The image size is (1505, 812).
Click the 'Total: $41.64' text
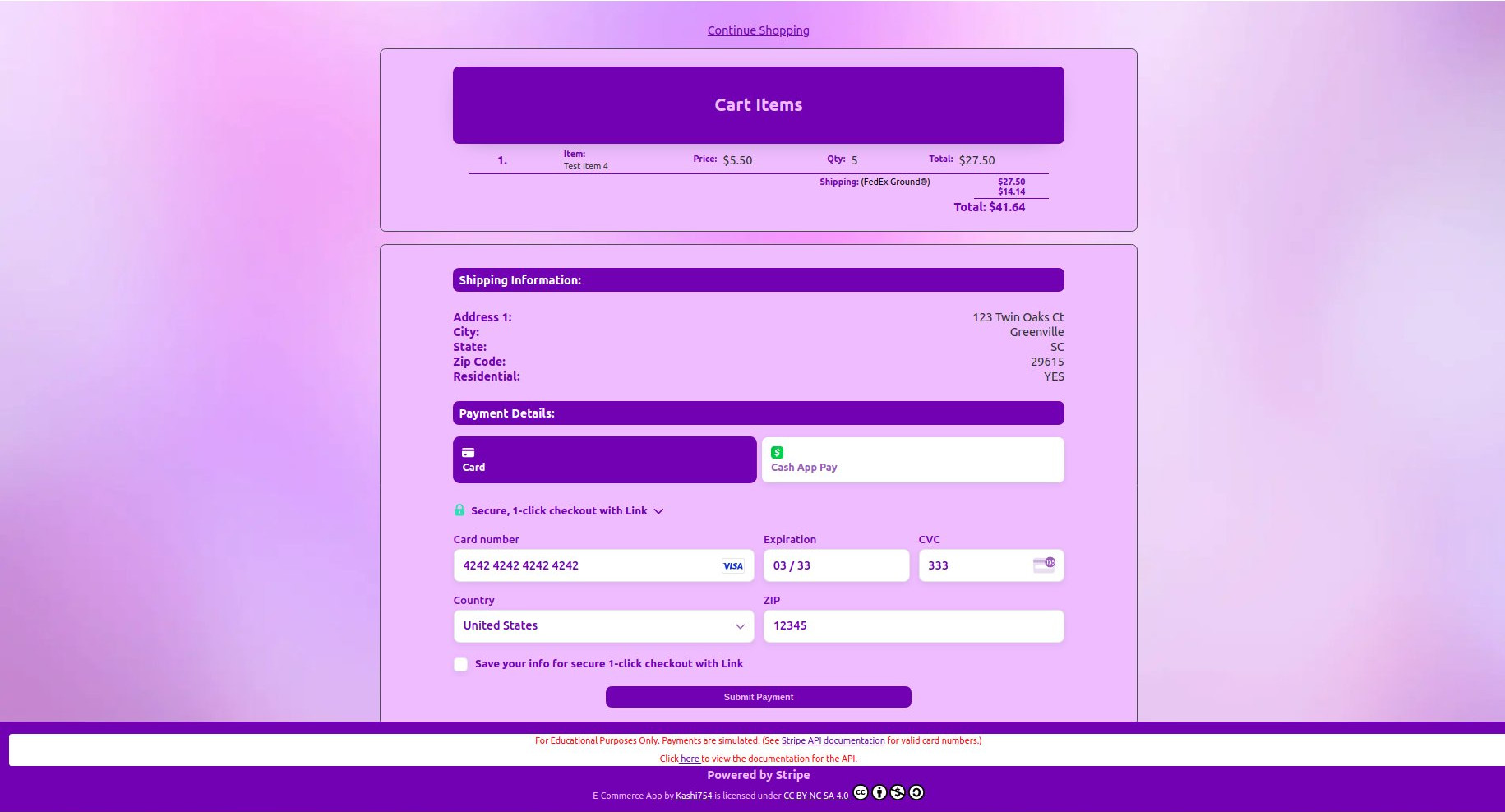click(x=989, y=207)
